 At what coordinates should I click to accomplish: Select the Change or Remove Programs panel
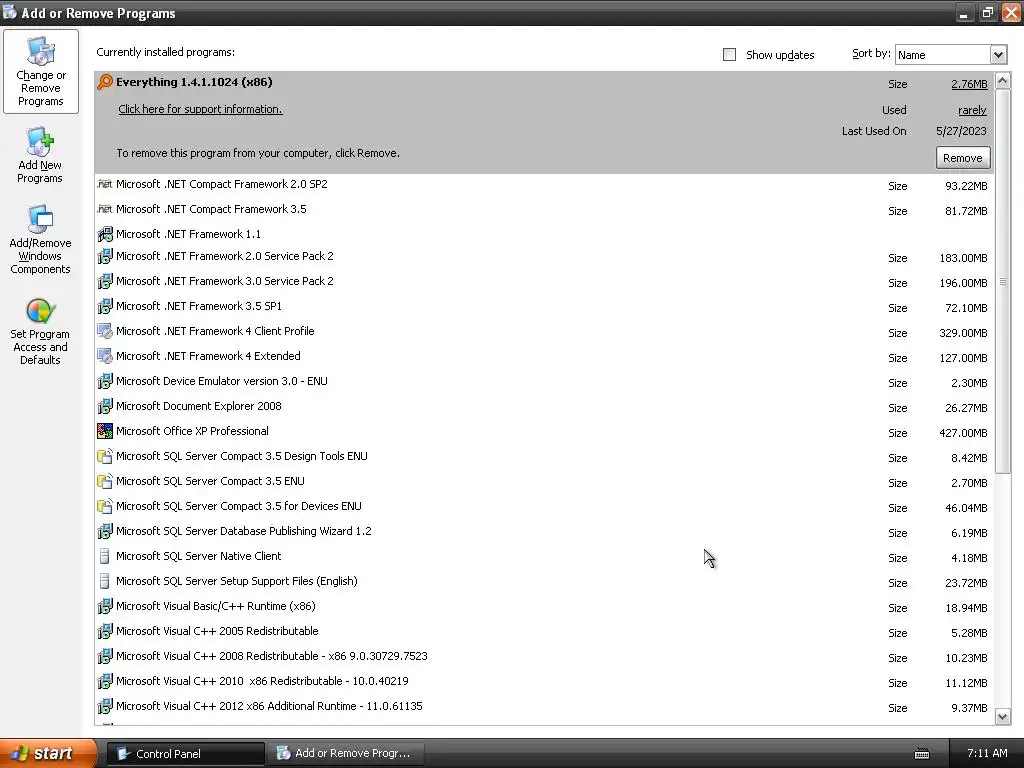[40, 71]
